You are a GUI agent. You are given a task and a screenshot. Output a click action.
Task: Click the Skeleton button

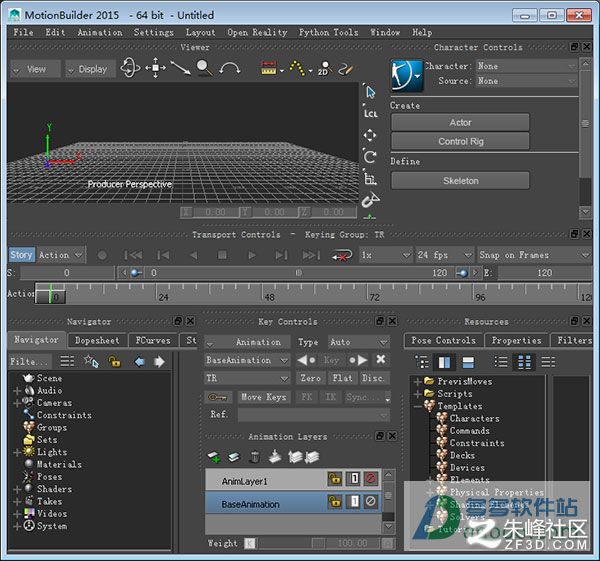(x=460, y=181)
